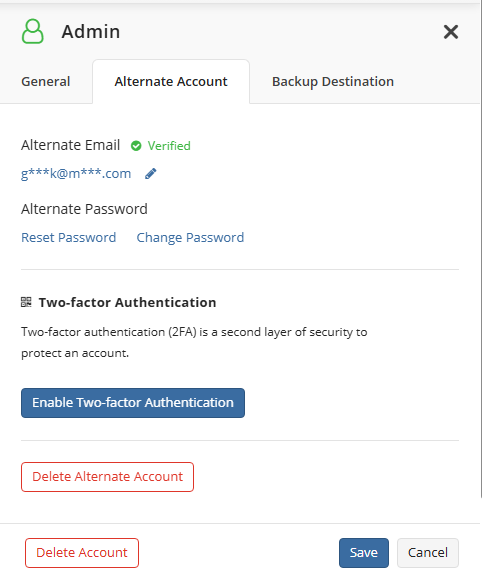This screenshot has height=577, width=482.
Task: Cancel and discard changes
Action: (428, 553)
